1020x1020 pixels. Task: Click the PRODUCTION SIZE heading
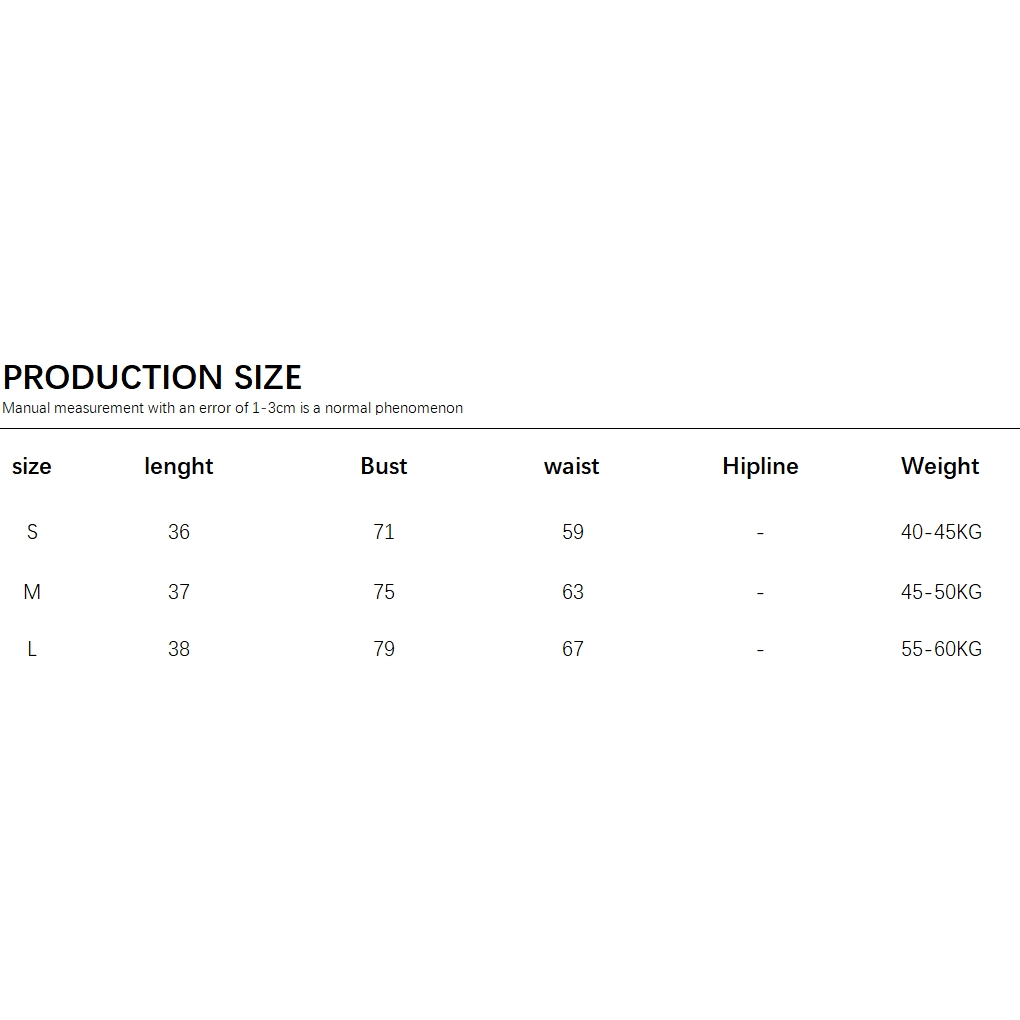152,377
